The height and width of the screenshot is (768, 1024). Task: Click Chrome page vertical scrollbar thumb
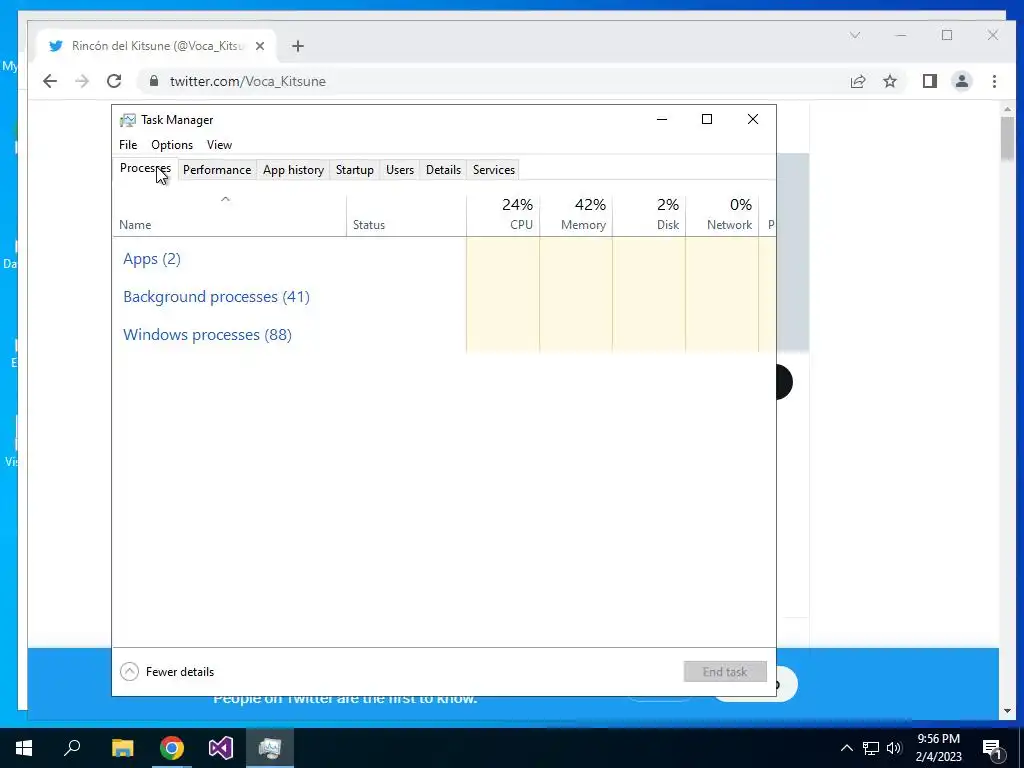point(1006,138)
